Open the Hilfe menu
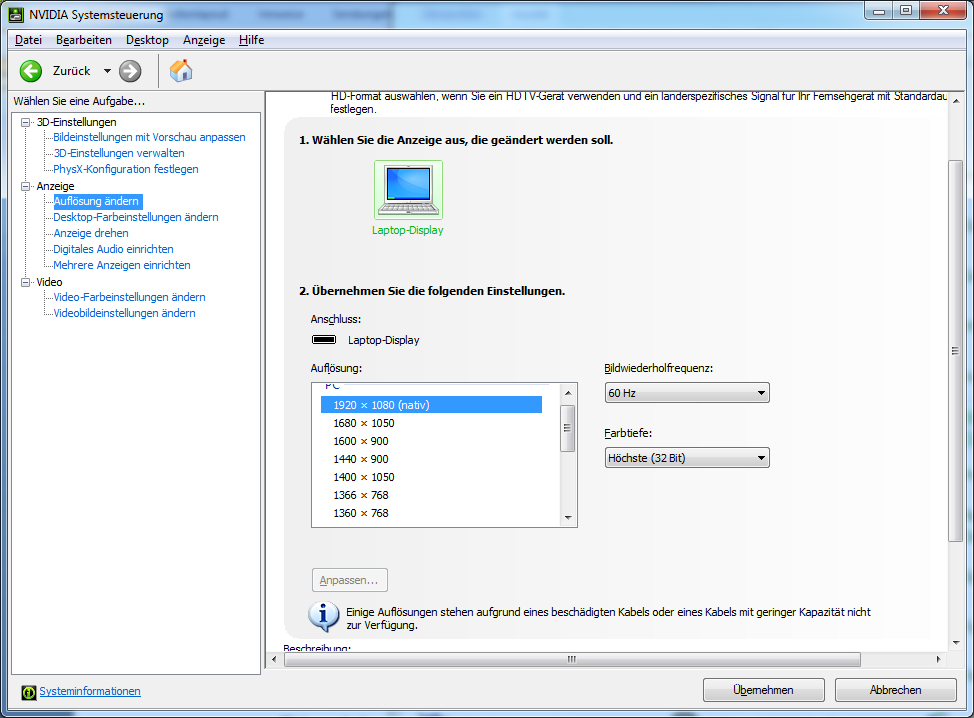 [252, 40]
